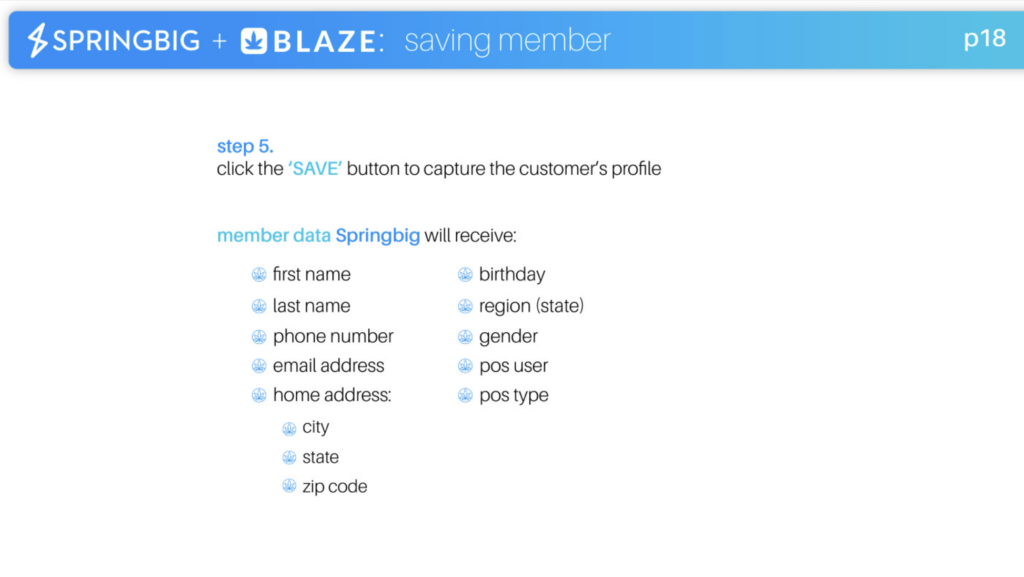Click the leaf bullet beside last name
Viewport: 1024px width, 577px height.
click(259, 306)
